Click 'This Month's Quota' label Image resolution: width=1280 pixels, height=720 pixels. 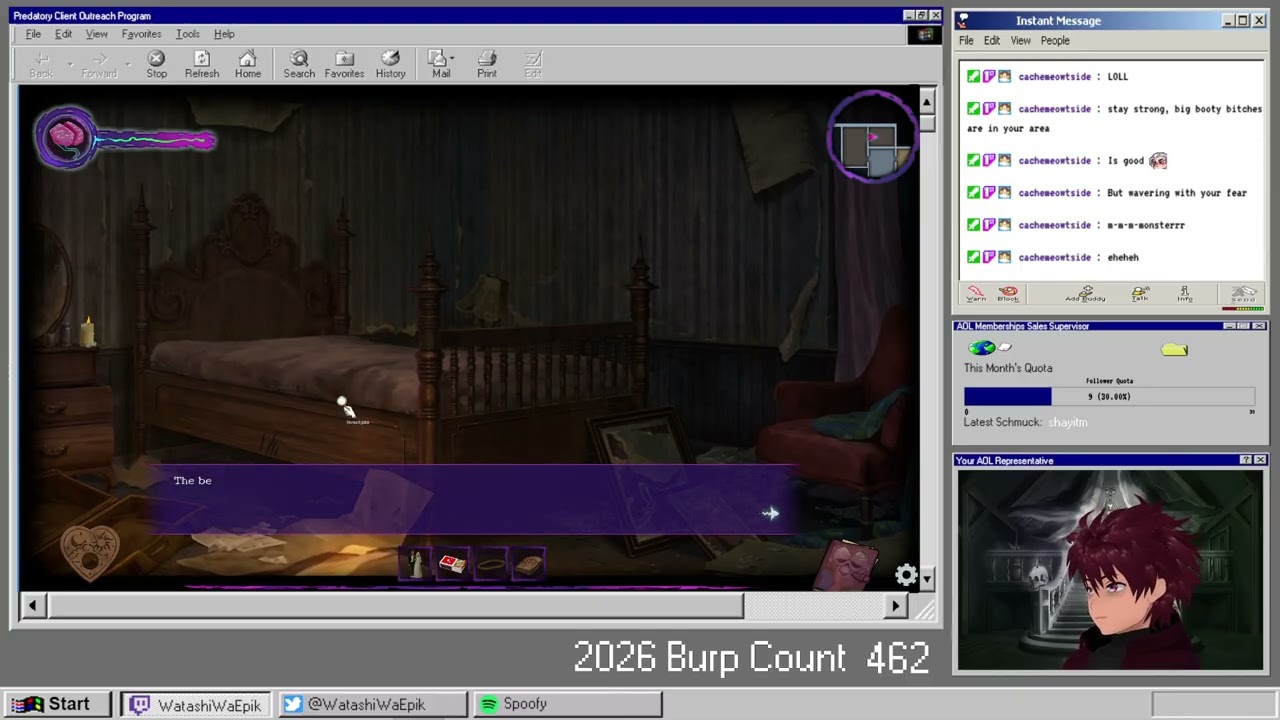[1008, 368]
